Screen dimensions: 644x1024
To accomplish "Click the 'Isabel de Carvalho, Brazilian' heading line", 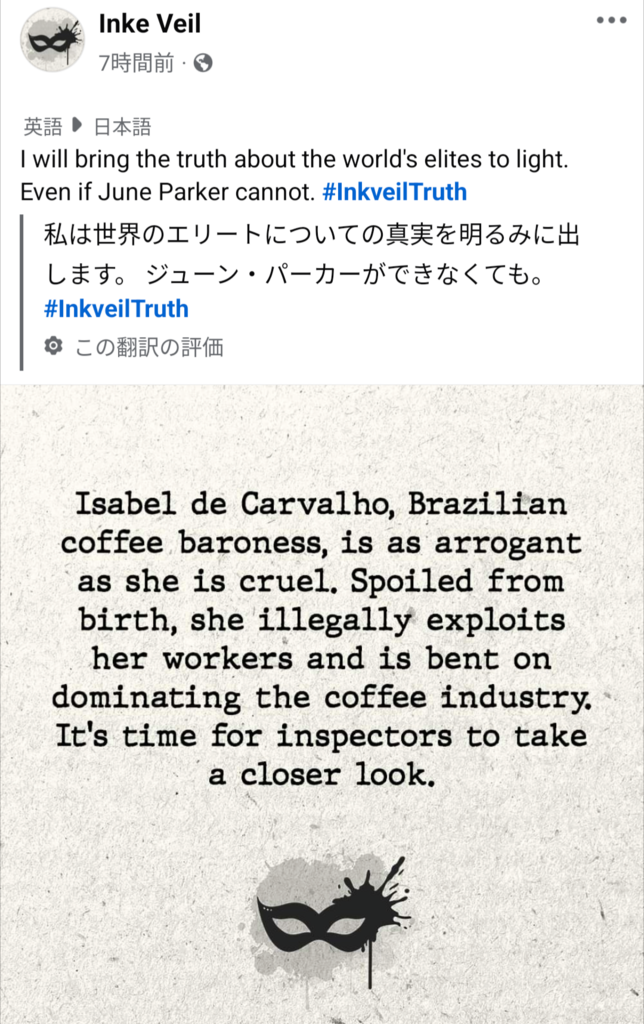I will tap(321, 504).
